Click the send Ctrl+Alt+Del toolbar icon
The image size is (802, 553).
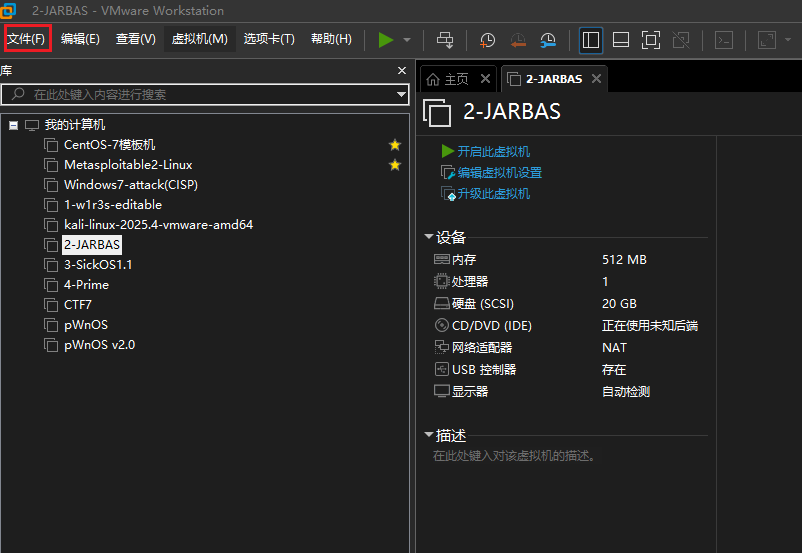coord(445,40)
